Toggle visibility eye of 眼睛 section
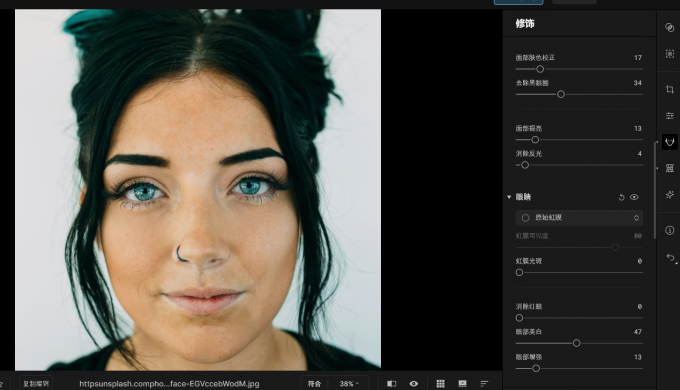Screen dimensions: 680x390 (x=634, y=197)
